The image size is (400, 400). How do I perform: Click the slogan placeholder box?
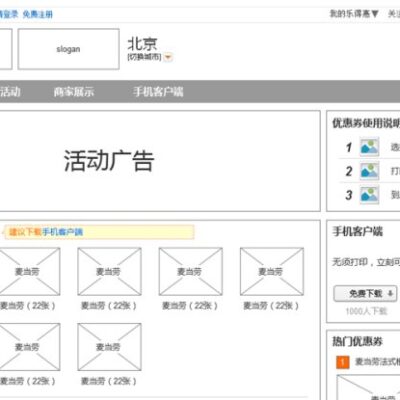(69, 49)
